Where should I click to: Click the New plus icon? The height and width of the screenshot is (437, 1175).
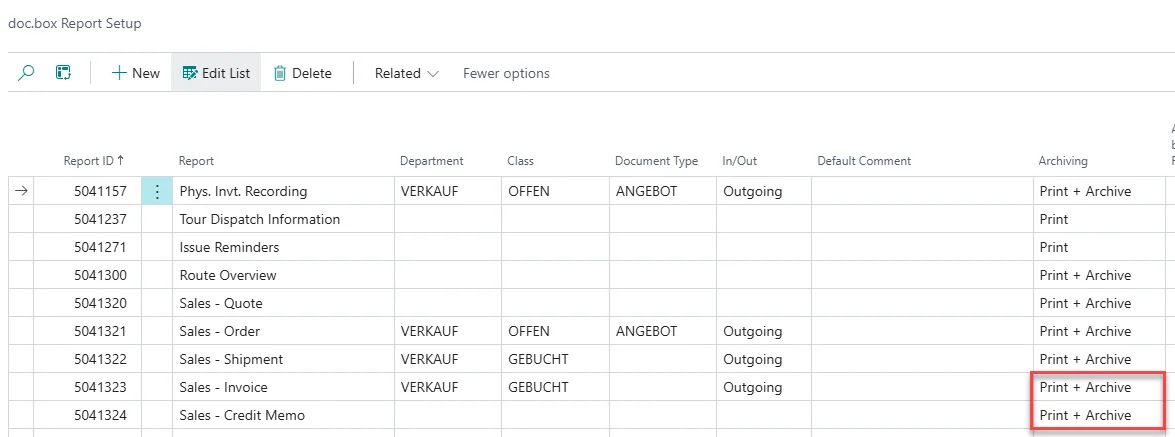pyautogui.click(x=119, y=73)
